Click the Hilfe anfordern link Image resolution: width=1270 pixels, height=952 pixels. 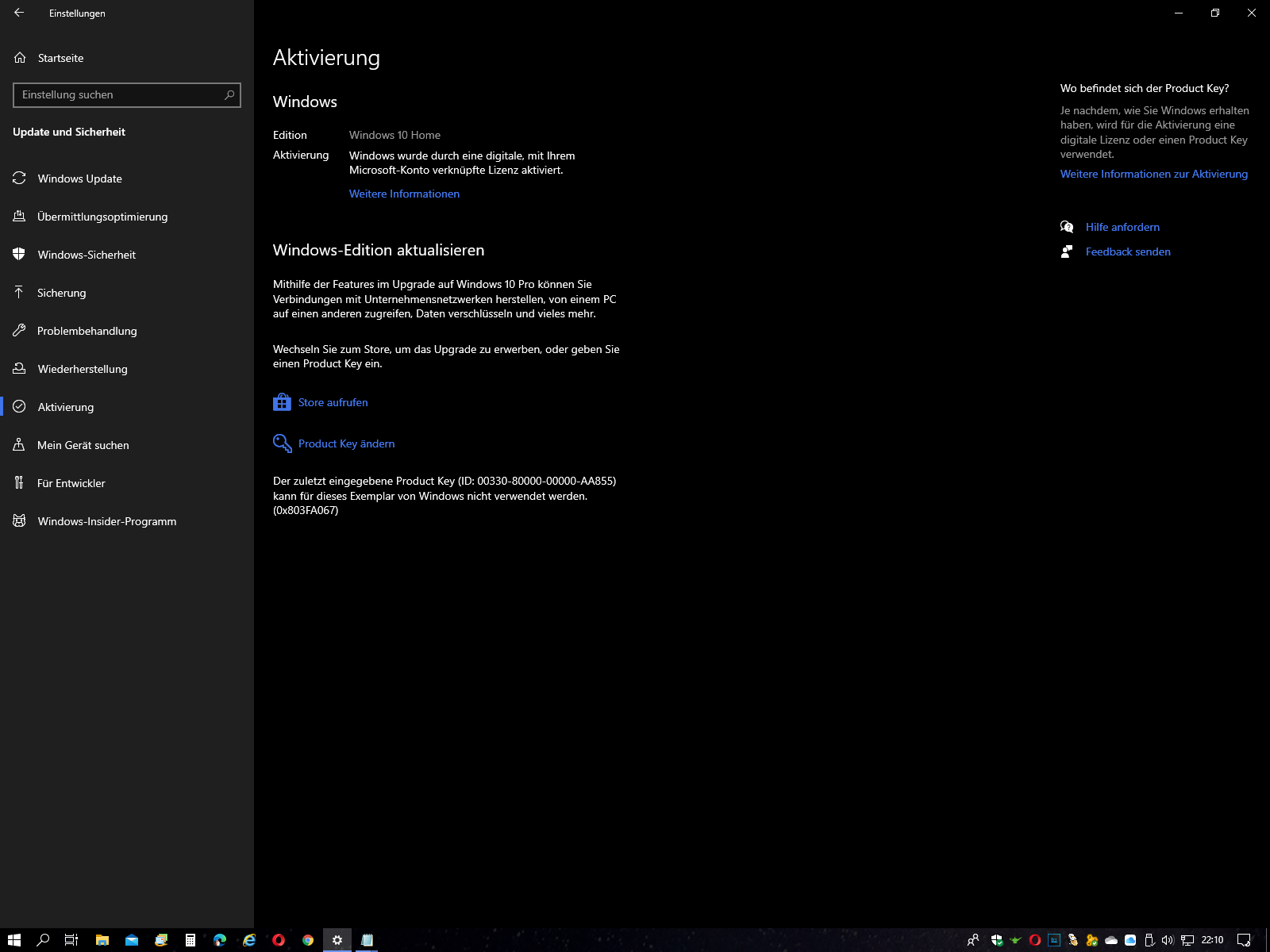[1122, 227]
